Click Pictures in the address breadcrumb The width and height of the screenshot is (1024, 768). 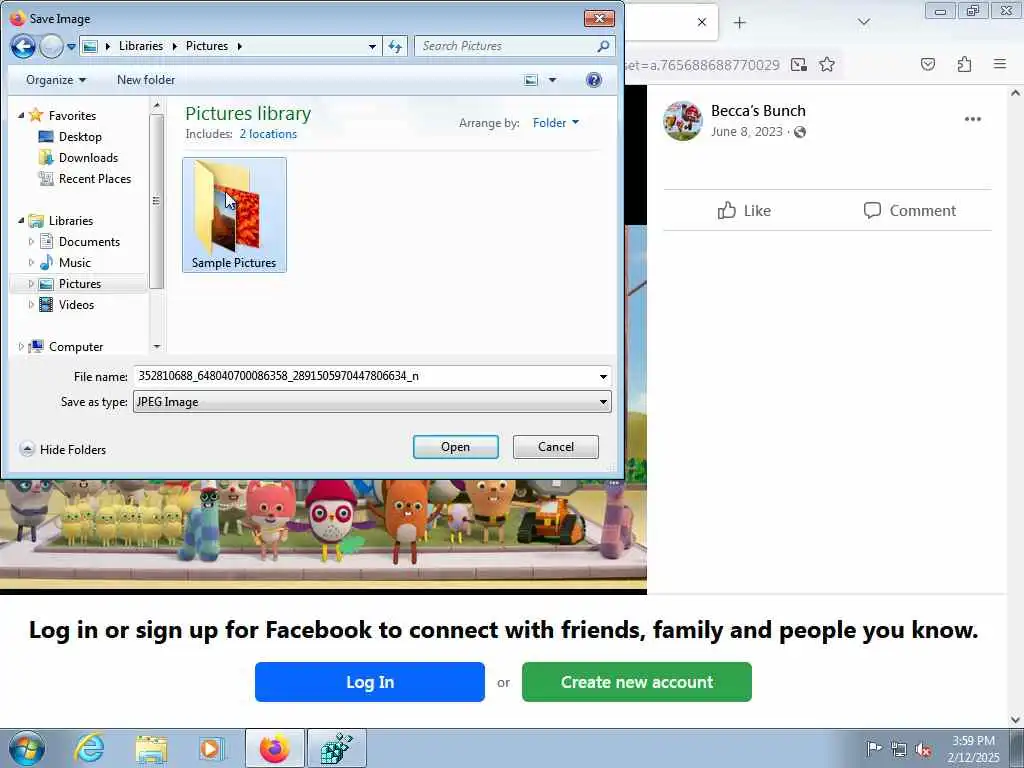click(207, 46)
